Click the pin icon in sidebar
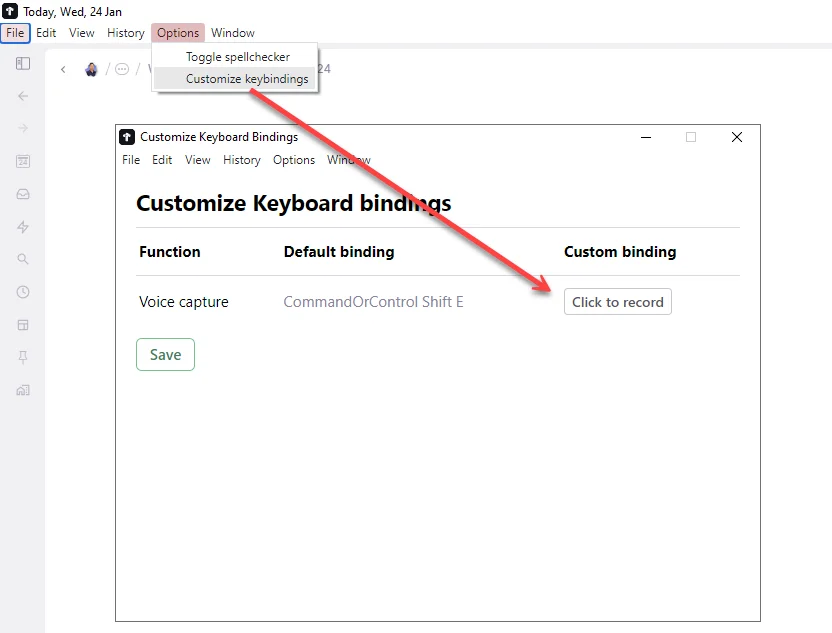832x633 pixels. (x=23, y=358)
